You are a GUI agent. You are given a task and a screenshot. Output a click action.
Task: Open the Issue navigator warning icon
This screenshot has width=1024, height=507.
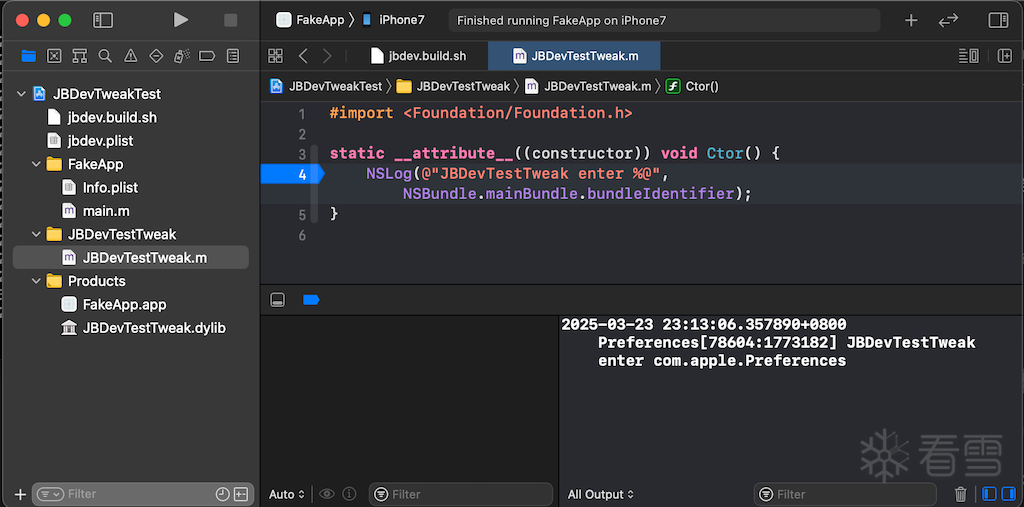pos(130,56)
